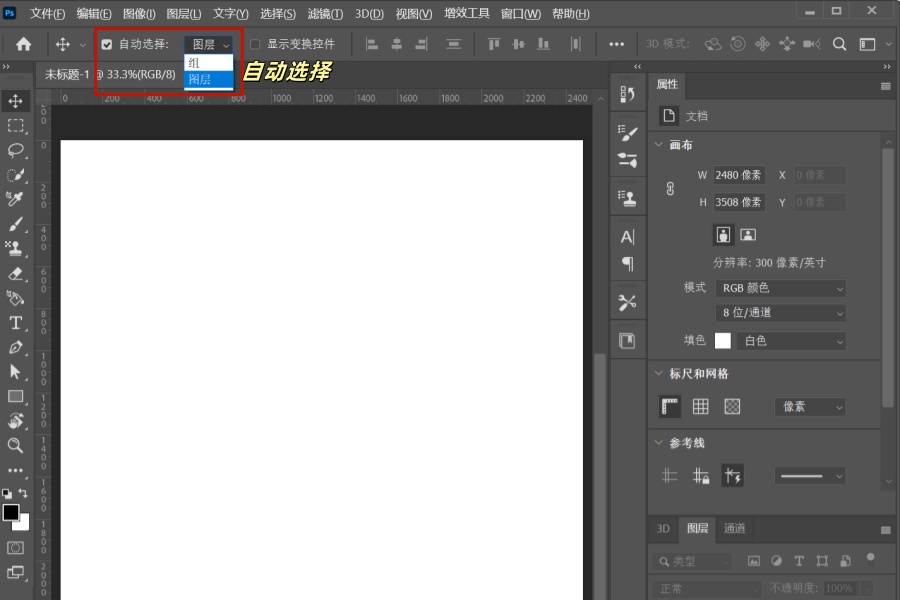This screenshot has height=600, width=900.
Task: Click the white 填色 color swatch
Action: (723, 341)
